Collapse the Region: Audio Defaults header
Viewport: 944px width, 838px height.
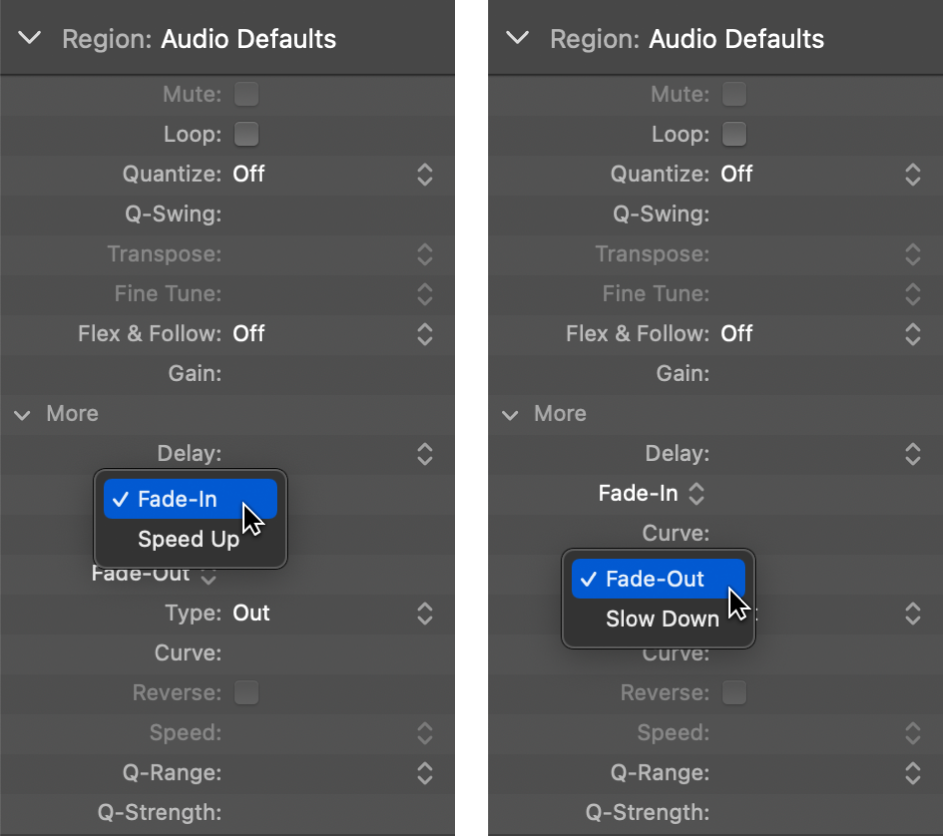29,39
